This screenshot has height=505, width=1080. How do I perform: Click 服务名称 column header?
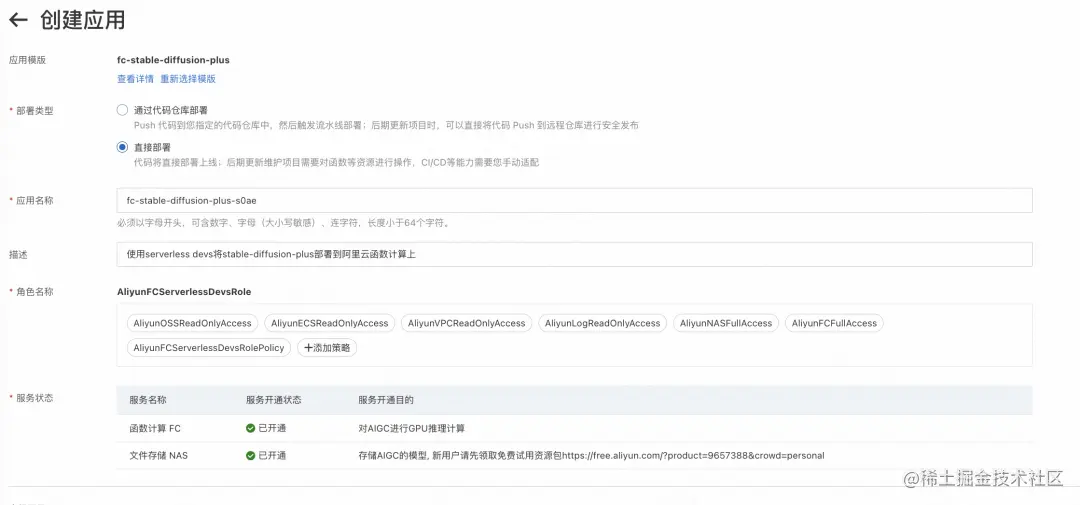(147, 400)
